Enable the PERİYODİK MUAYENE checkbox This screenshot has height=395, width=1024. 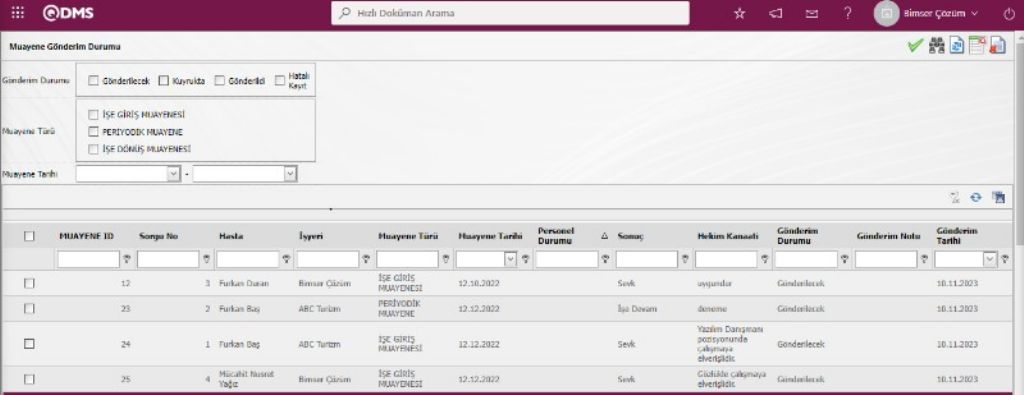[93, 131]
